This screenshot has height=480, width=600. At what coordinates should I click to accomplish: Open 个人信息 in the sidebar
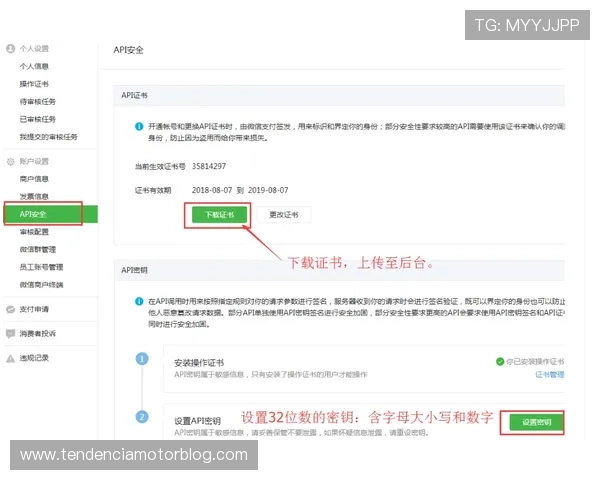(34, 66)
